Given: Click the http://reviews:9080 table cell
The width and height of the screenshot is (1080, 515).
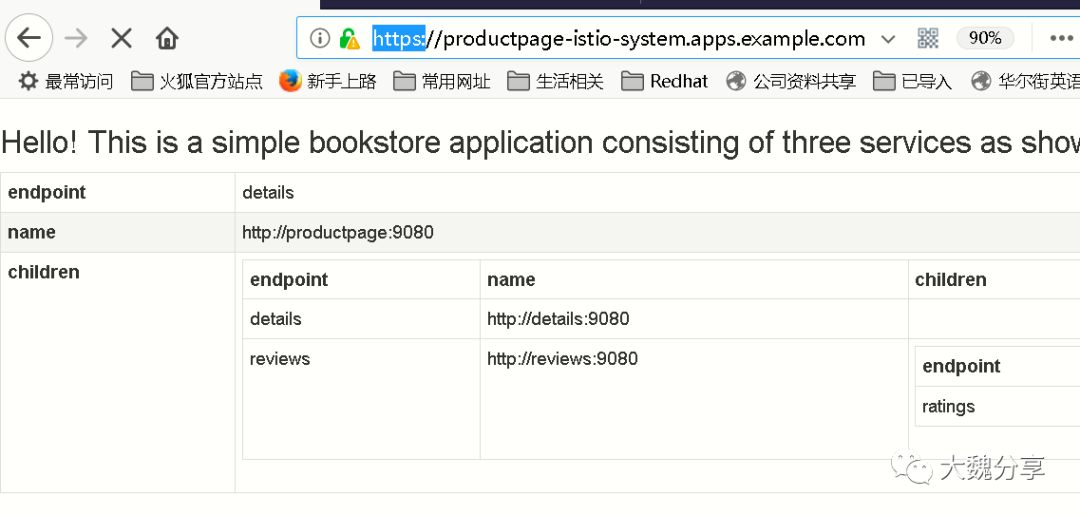Looking at the screenshot, I should tap(562, 359).
